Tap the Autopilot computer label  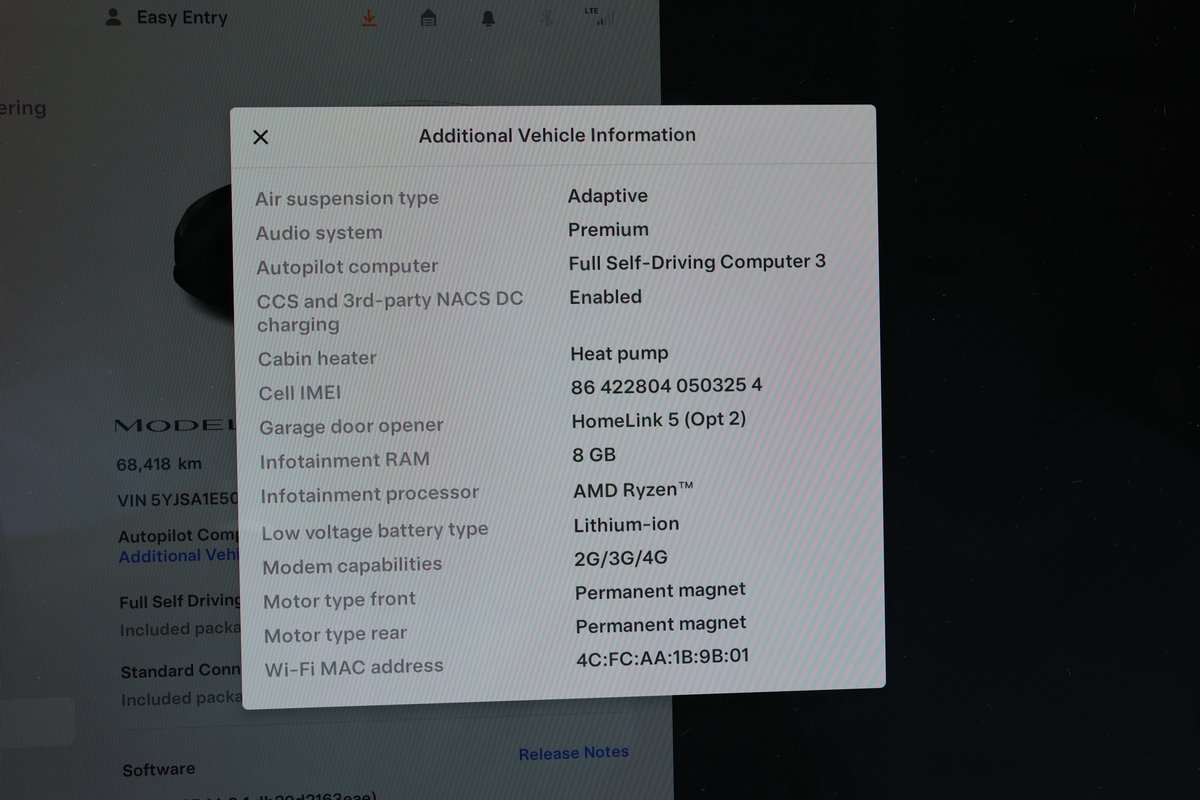(x=347, y=267)
